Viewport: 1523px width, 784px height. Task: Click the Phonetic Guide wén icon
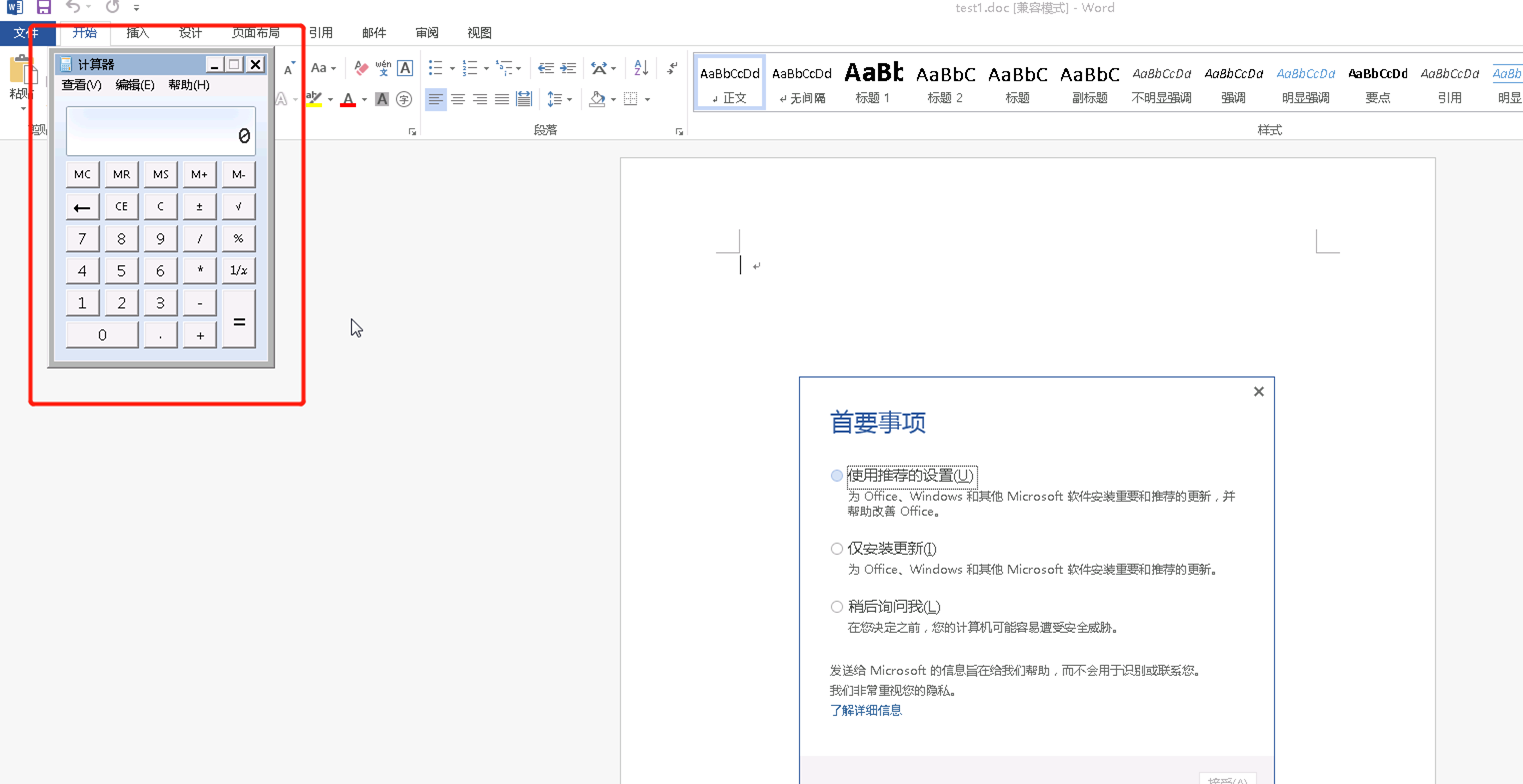(x=383, y=68)
